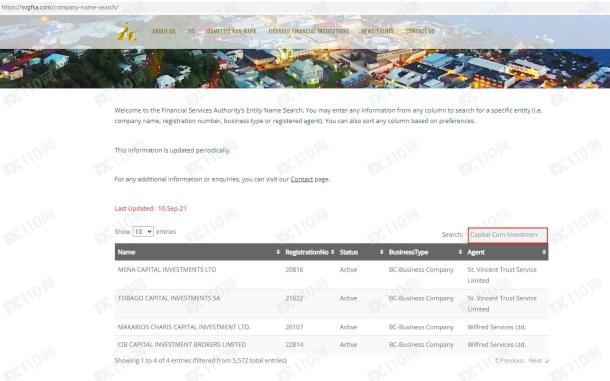This screenshot has width=610, height=381.
Task: Select CIB CAPITAL INVESTMENT BROKERS LIMITED name
Action: pyautogui.click(x=182, y=345)
